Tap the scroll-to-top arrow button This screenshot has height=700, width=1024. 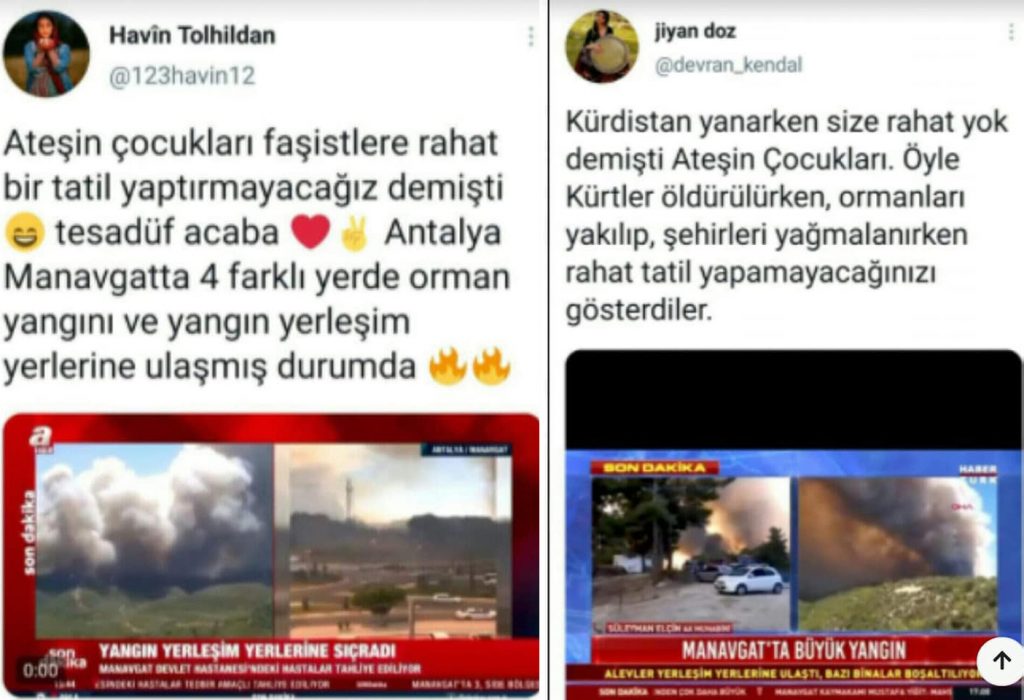(x=1000, y=660)
